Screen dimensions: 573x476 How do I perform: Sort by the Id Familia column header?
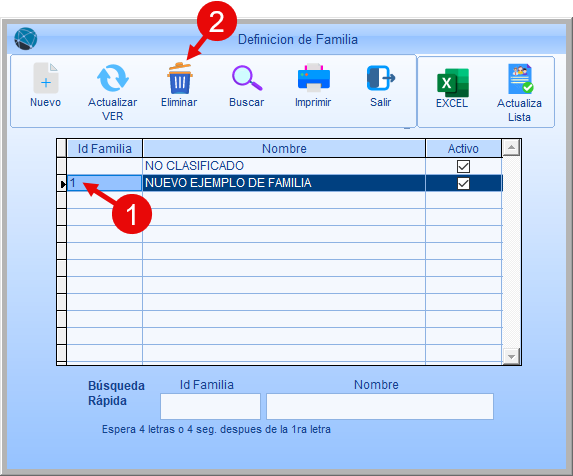click(x=105, y=149)
